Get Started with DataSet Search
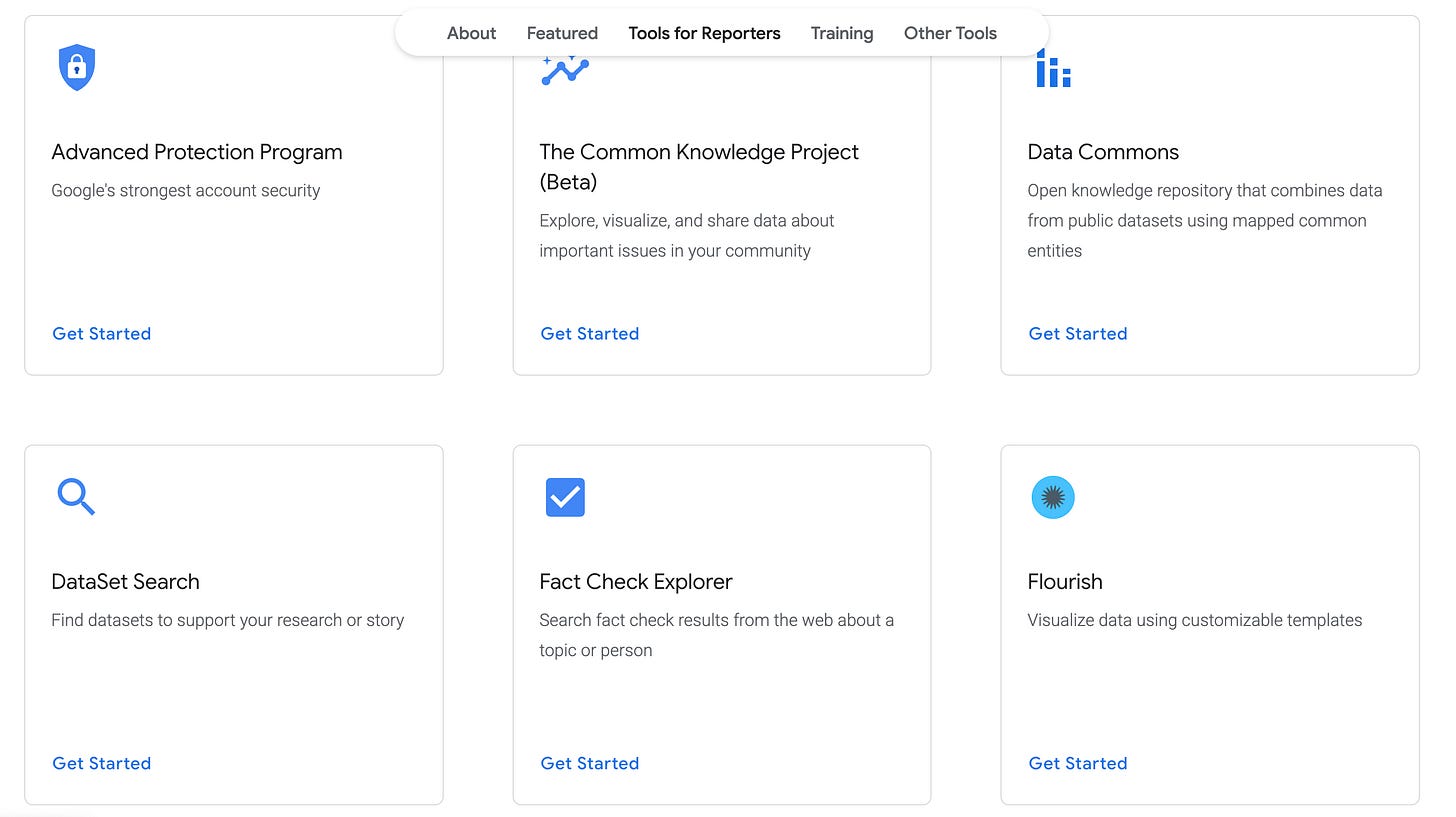The height and width of the screenshot is (817, 1456). (x=102, y=763)
